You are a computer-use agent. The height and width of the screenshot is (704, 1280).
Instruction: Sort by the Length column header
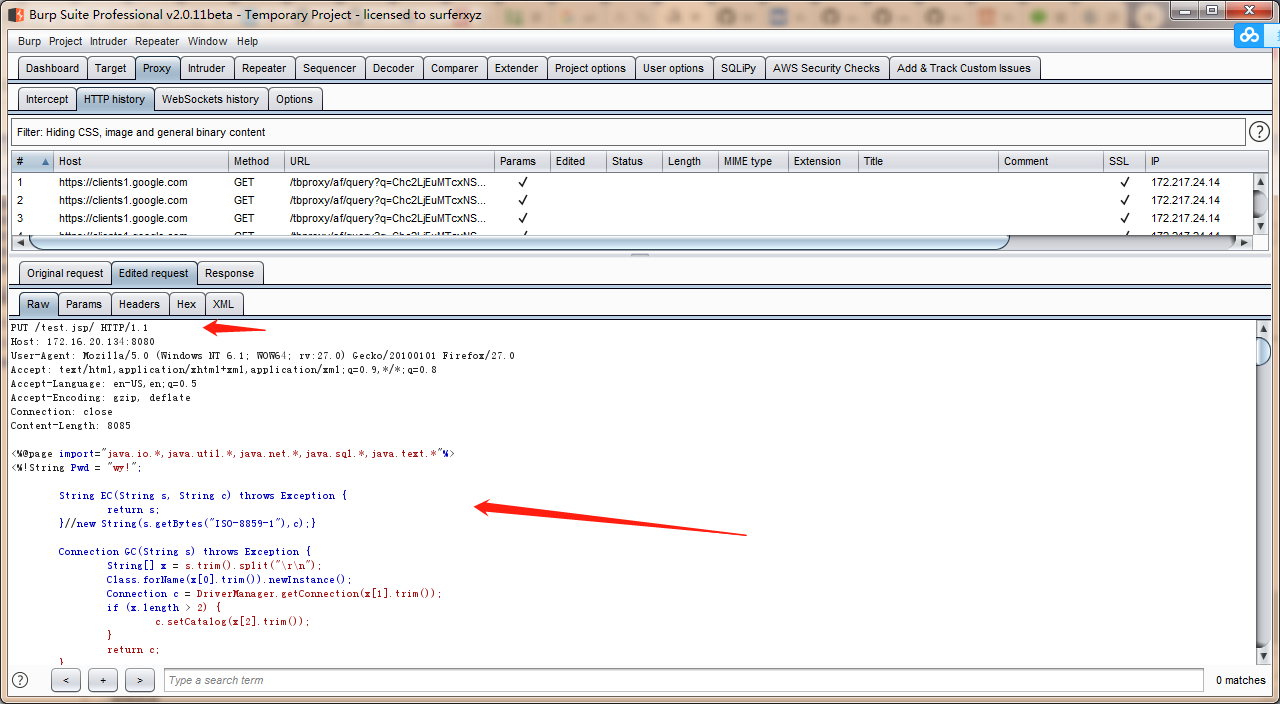tap(690, 161)
